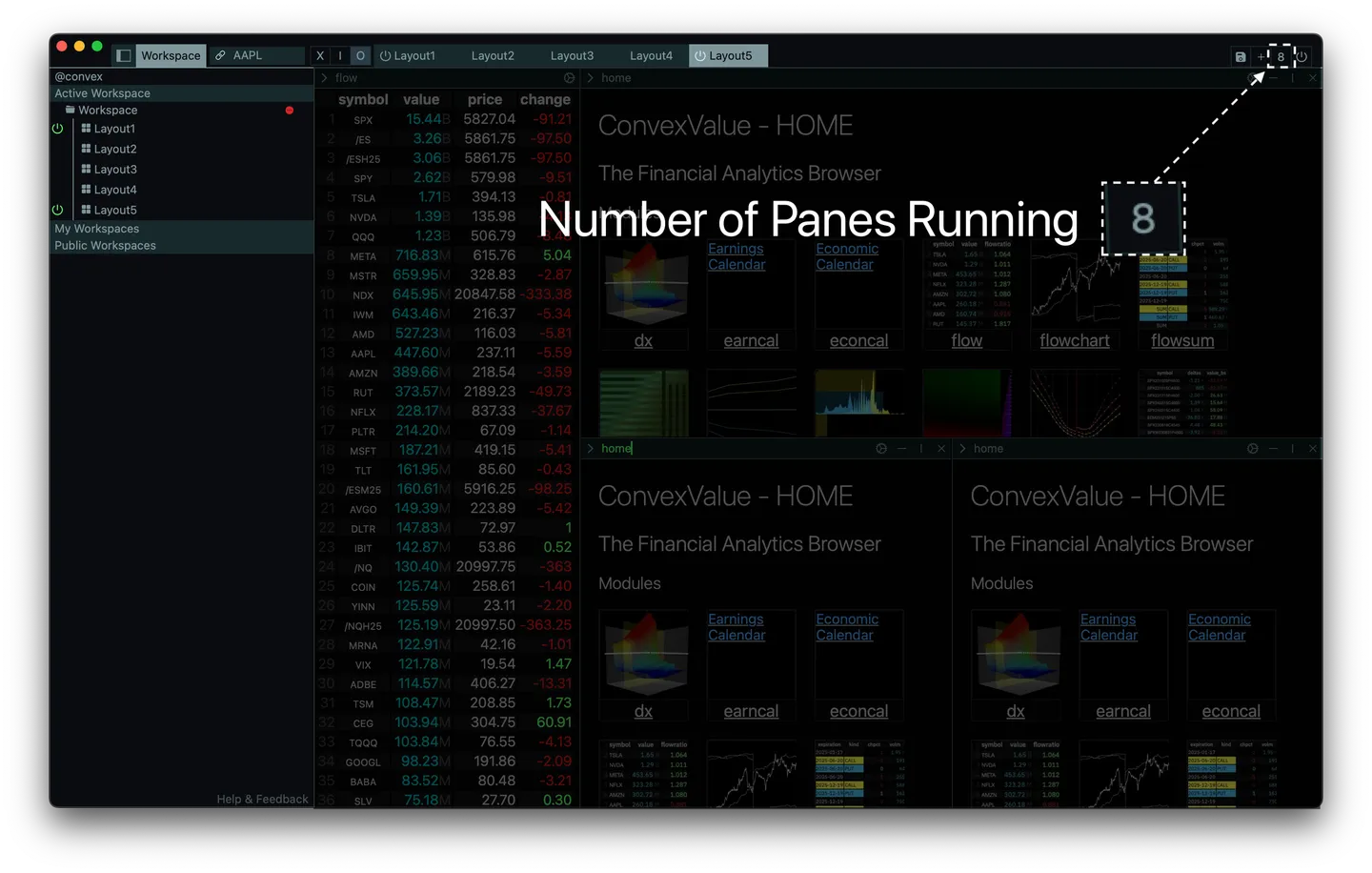
Task: Expand the flow pane command chevron
Action: [x=324, y=78]
